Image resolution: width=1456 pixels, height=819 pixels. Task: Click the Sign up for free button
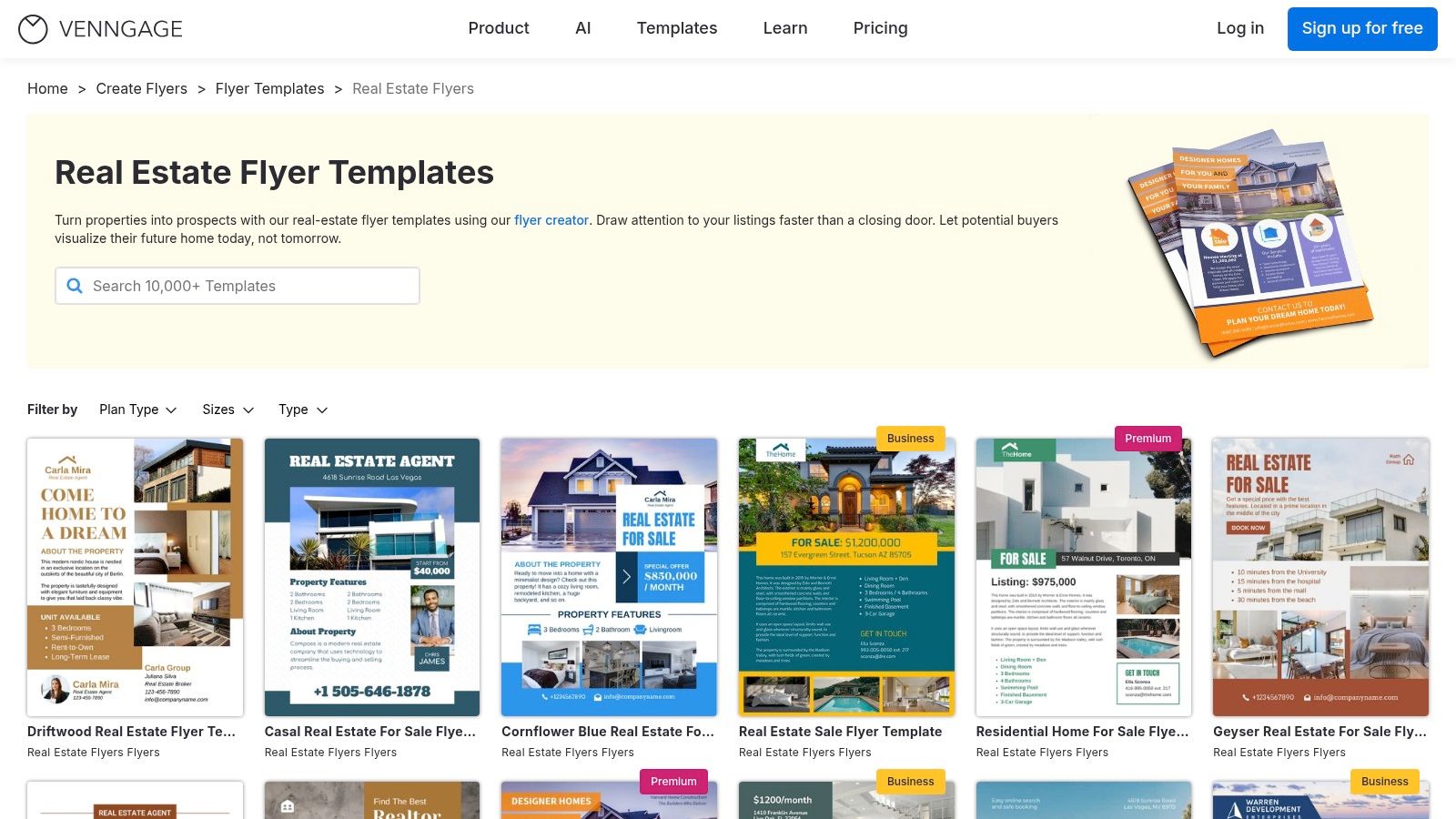pyautogui.click(x=1361, y=29)
